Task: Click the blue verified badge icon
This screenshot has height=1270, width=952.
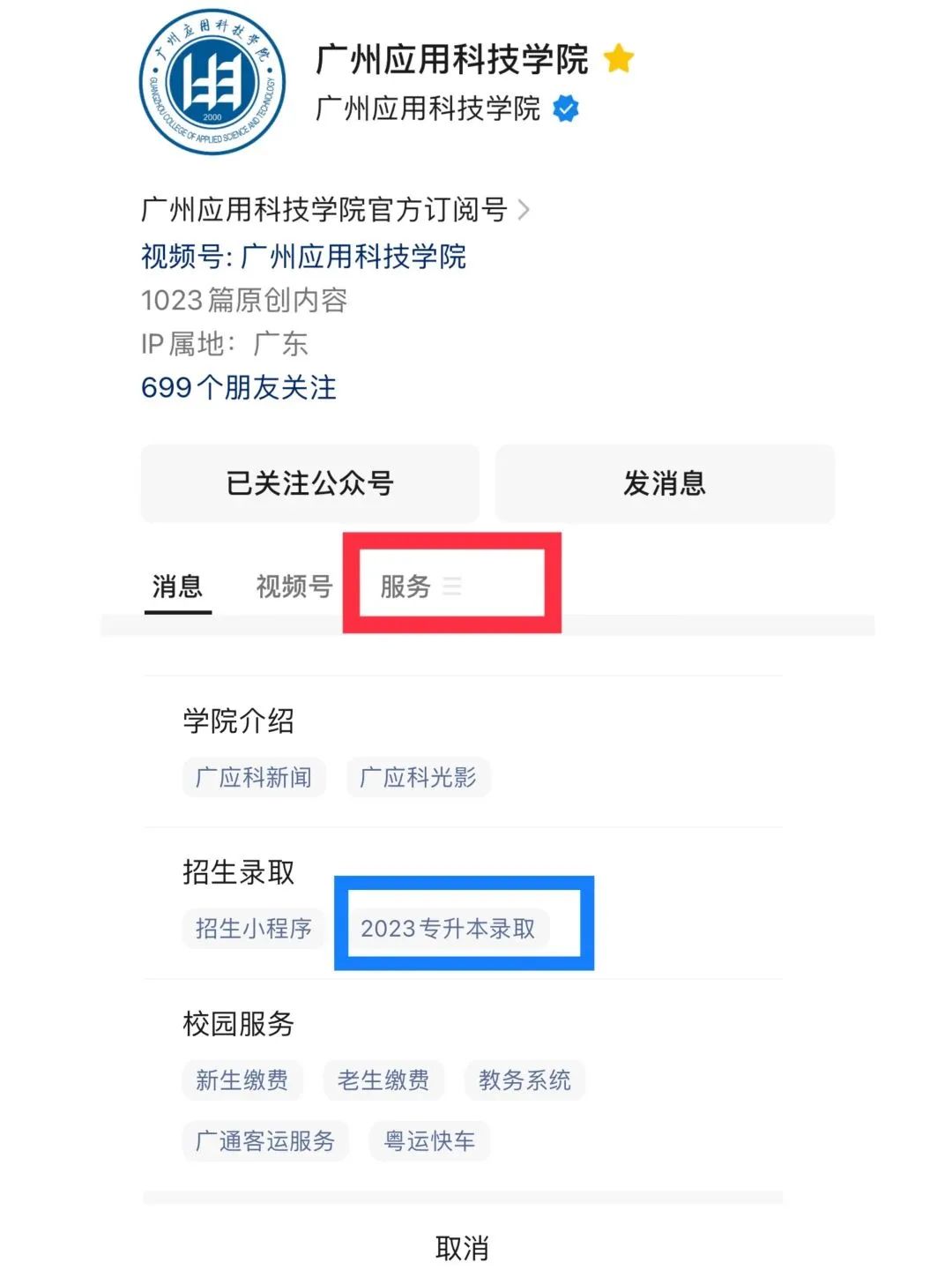Action: 564,109
